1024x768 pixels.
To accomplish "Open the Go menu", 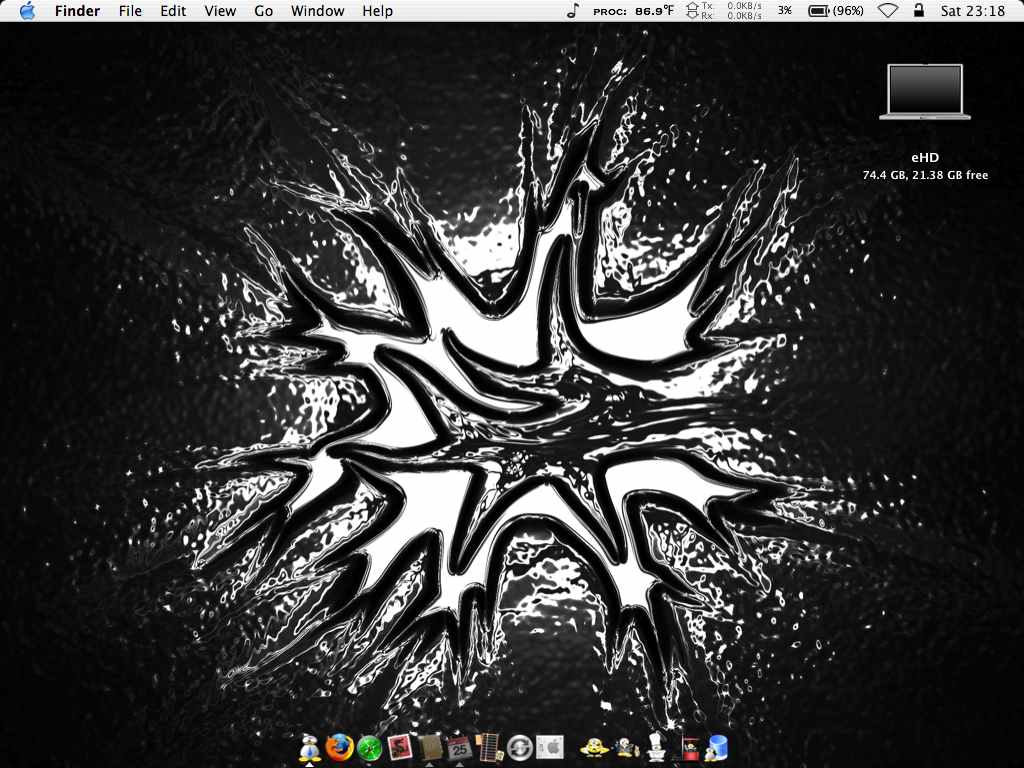I will click(263, 11).
